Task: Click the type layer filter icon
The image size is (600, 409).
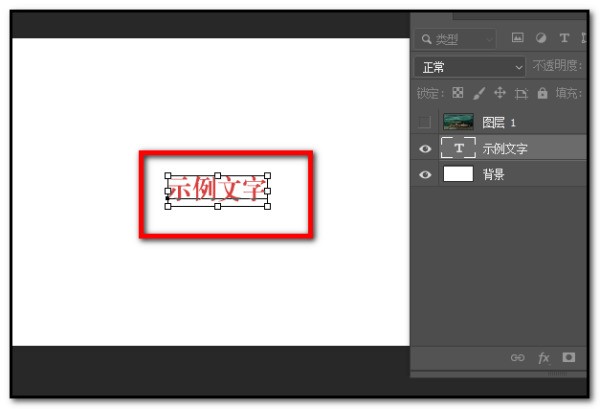Action: [x=564, y=39]
